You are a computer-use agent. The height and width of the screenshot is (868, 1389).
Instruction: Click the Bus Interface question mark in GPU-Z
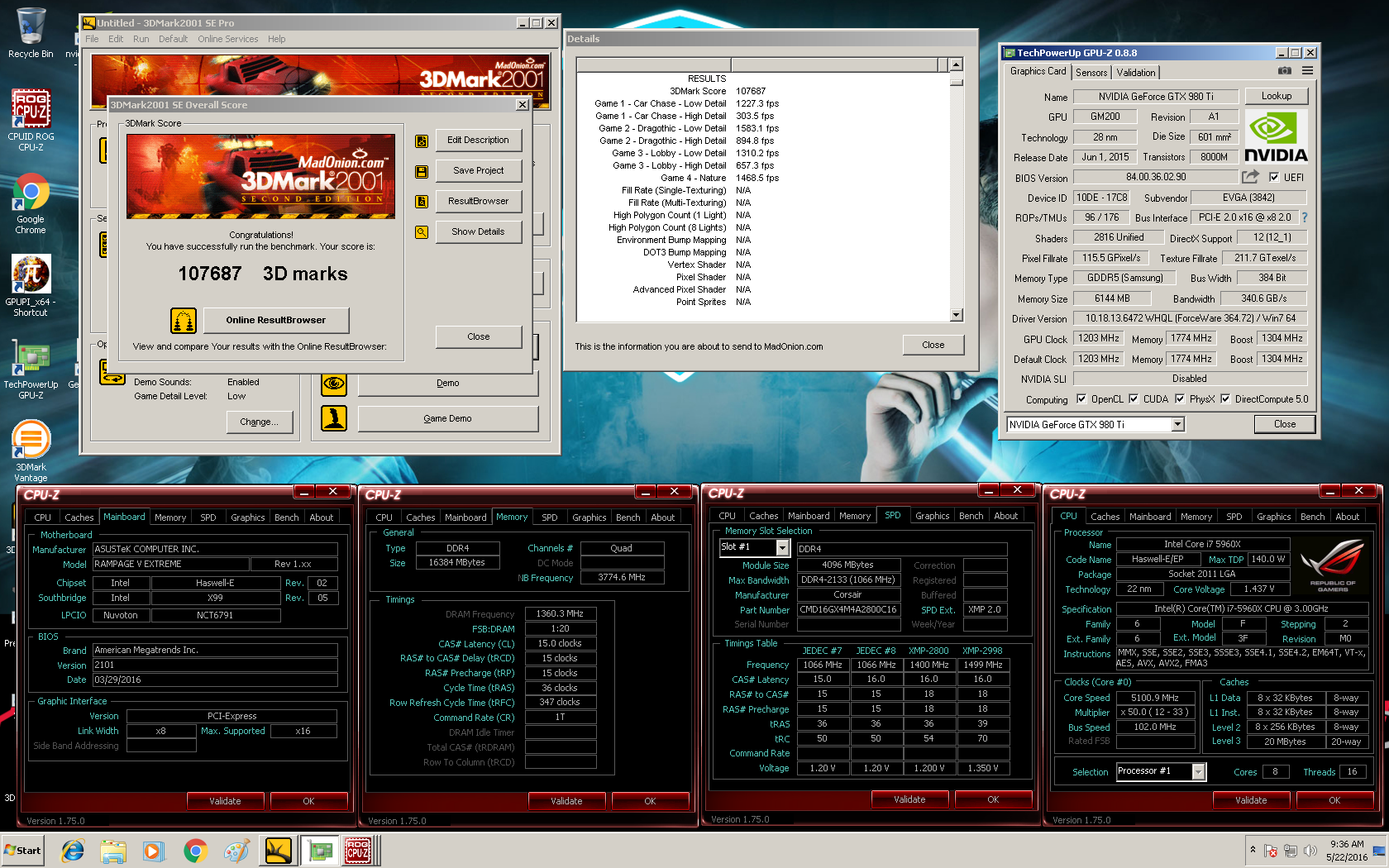[x=1305, y=217]
